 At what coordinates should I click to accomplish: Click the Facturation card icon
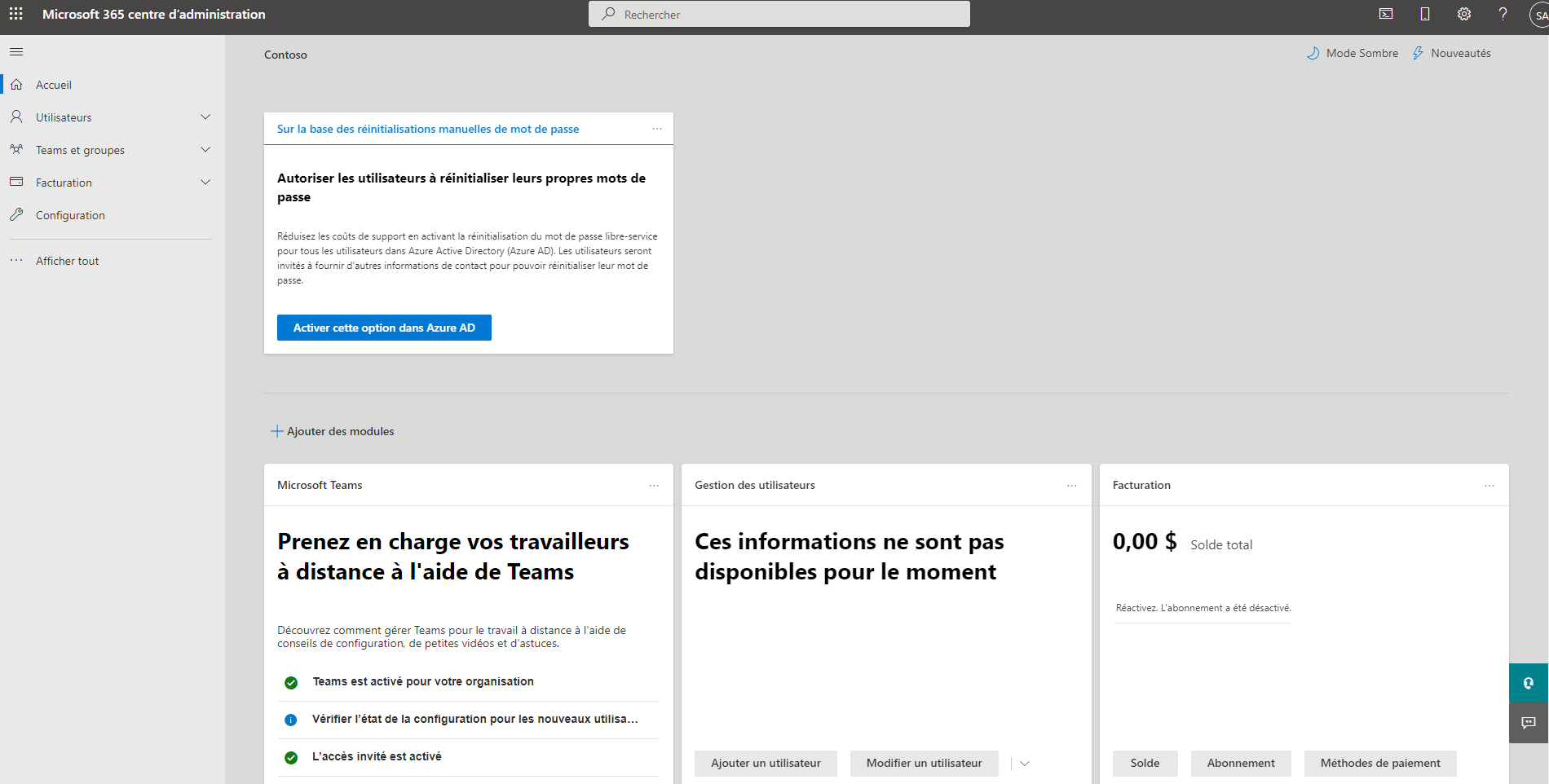(x=16, y=182)
